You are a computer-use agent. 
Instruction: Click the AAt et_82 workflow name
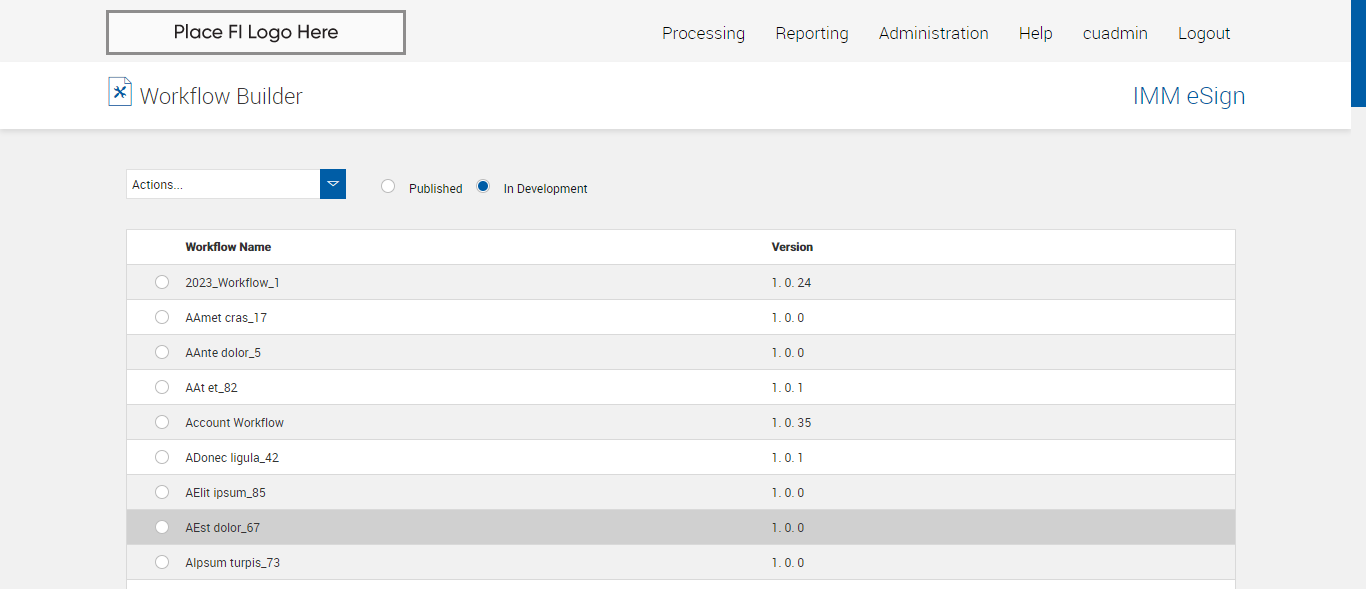pos(211,388)
